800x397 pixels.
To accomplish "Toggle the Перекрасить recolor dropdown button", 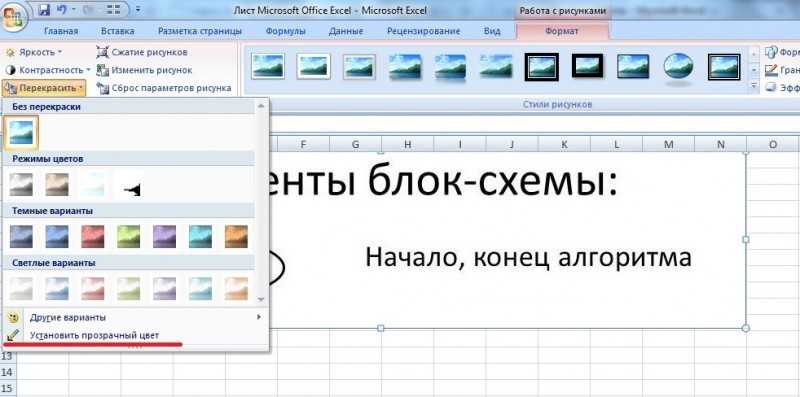I will [x=44, y=88].
